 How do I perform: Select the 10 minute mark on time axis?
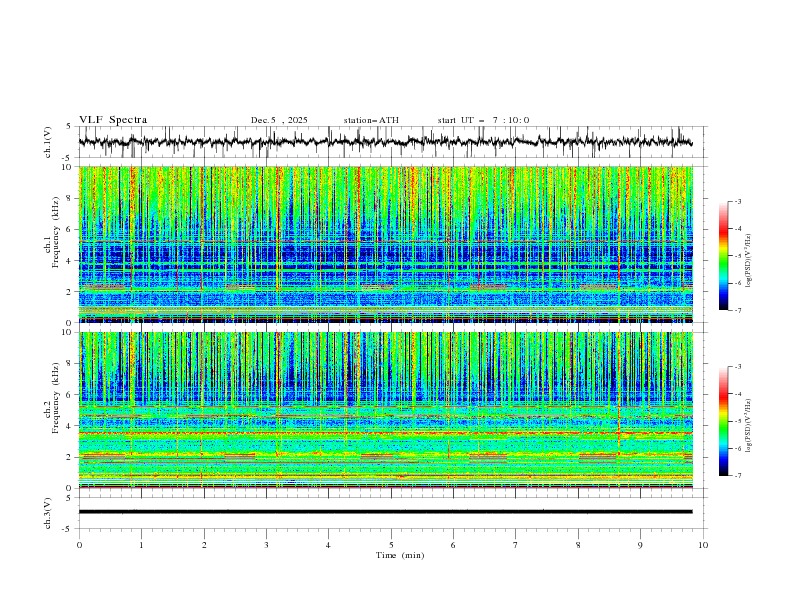pyautogui.click(x=703, y=544)
